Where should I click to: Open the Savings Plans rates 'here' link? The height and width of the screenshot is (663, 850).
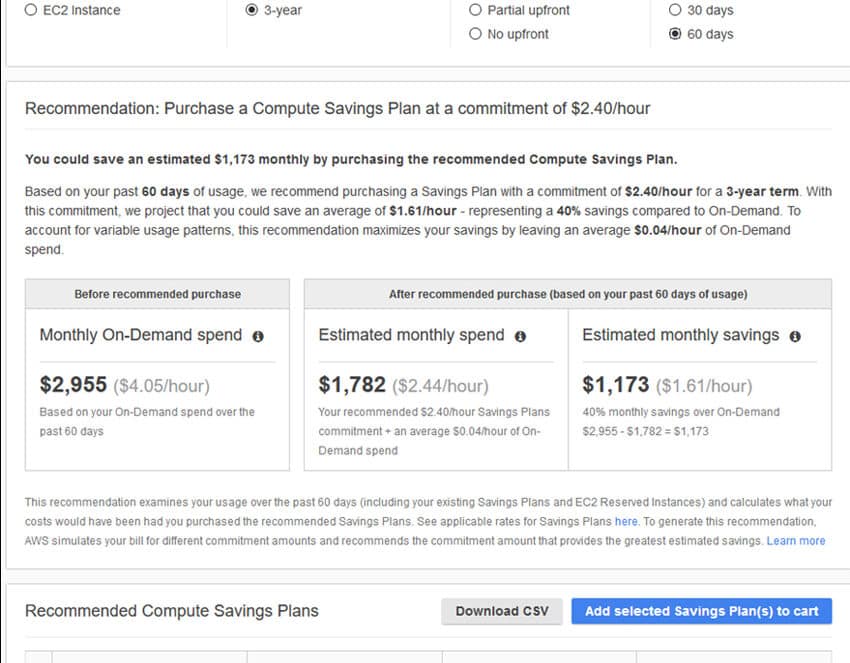coord(626,522)
